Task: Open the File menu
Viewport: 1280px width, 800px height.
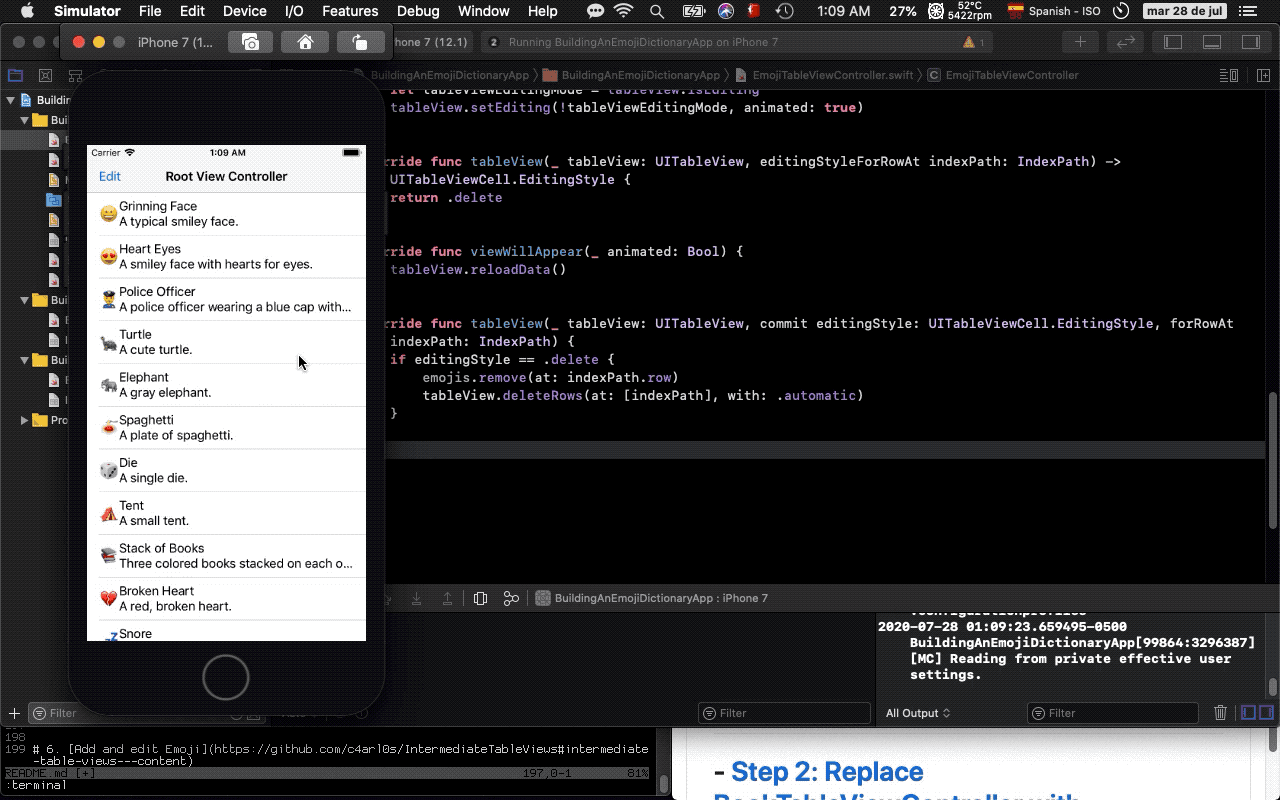Action: click(x=150, y=11)
